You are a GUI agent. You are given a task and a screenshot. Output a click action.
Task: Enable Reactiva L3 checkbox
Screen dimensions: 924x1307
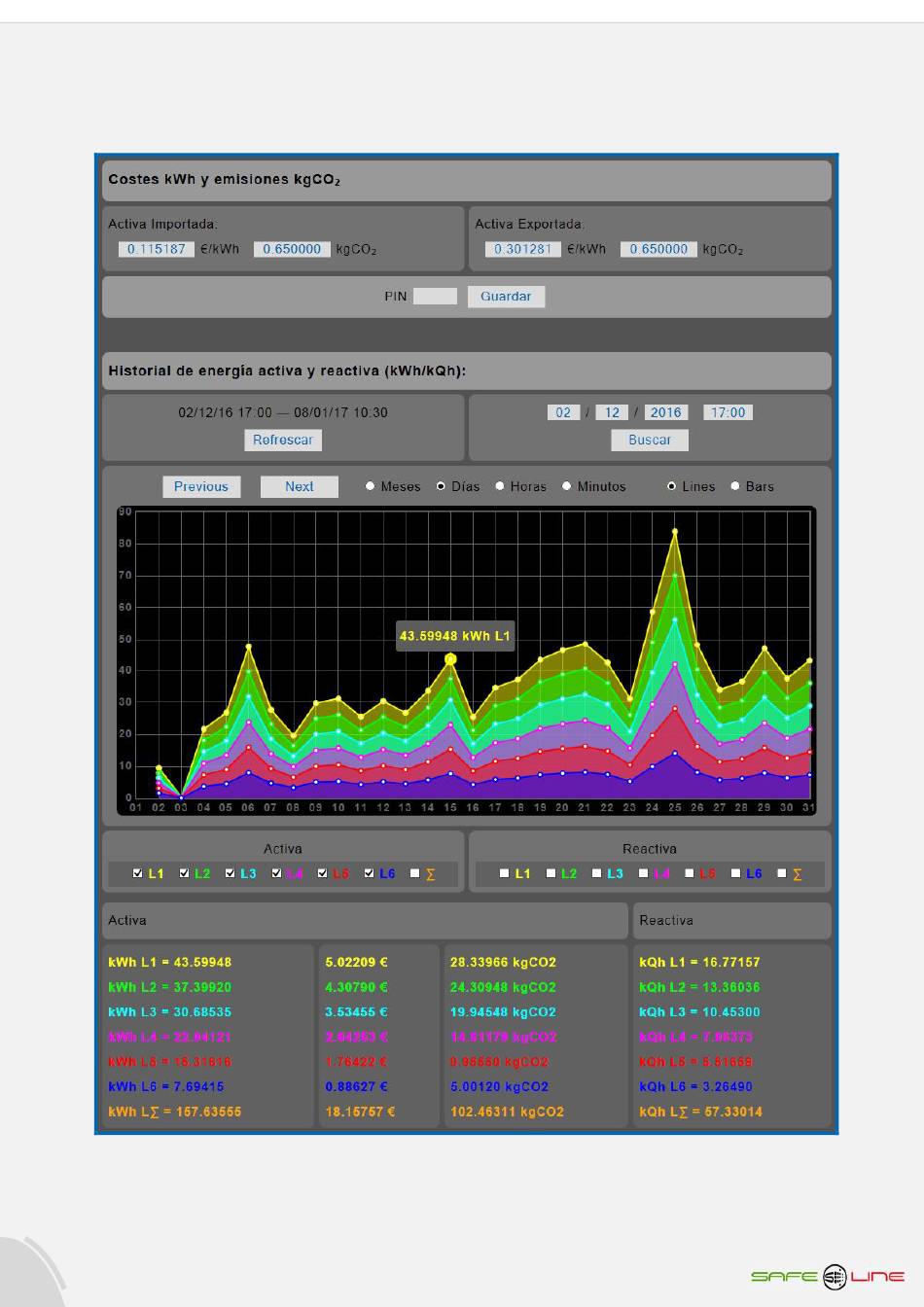click(597, 873)
